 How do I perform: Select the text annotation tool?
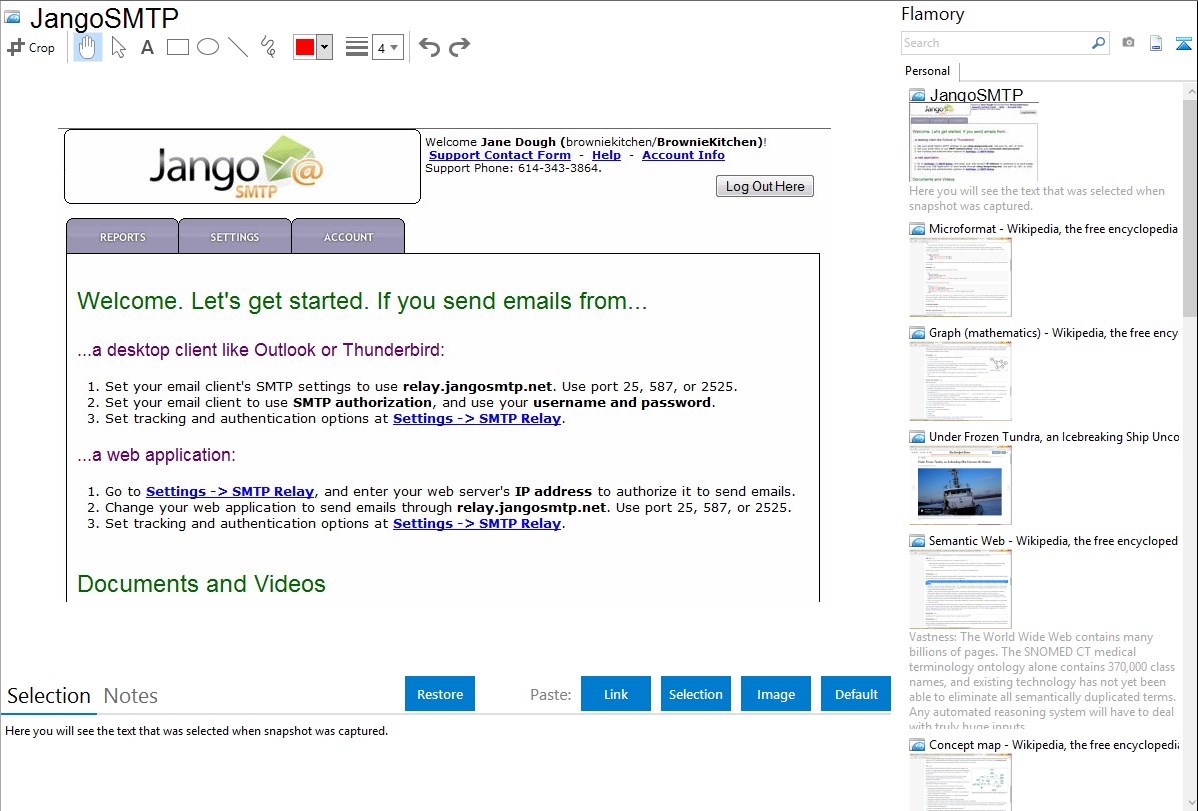(x=147, y=47)
